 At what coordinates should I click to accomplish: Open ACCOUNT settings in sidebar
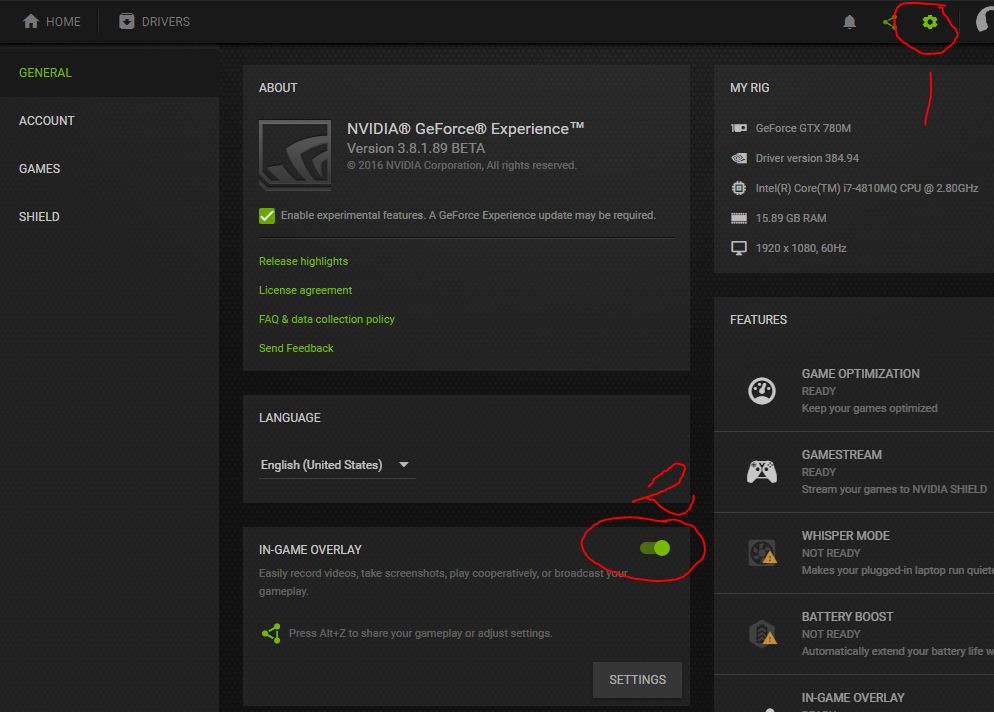pos(110,120)
